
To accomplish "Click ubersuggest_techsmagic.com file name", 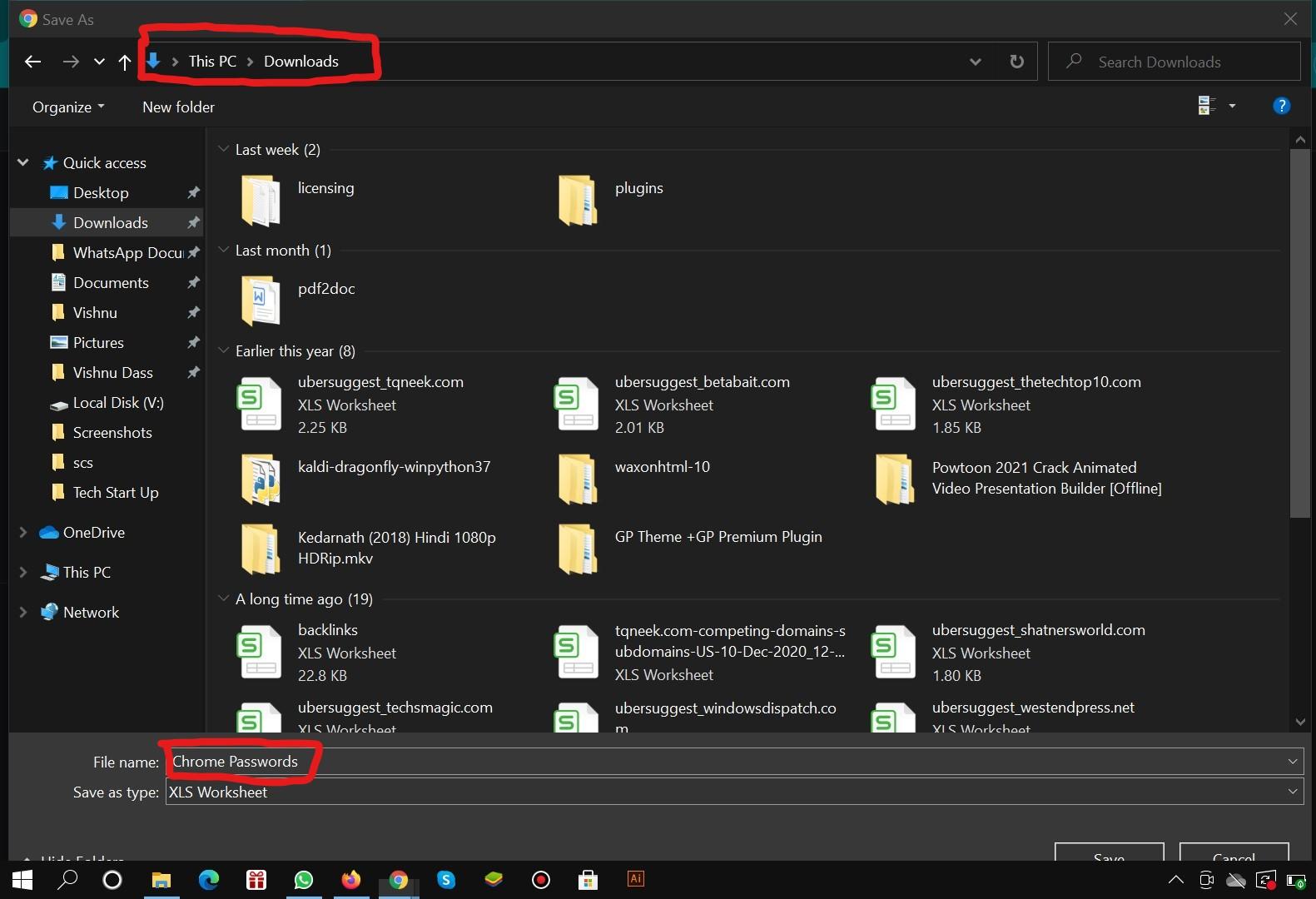I will pos(395,708).
